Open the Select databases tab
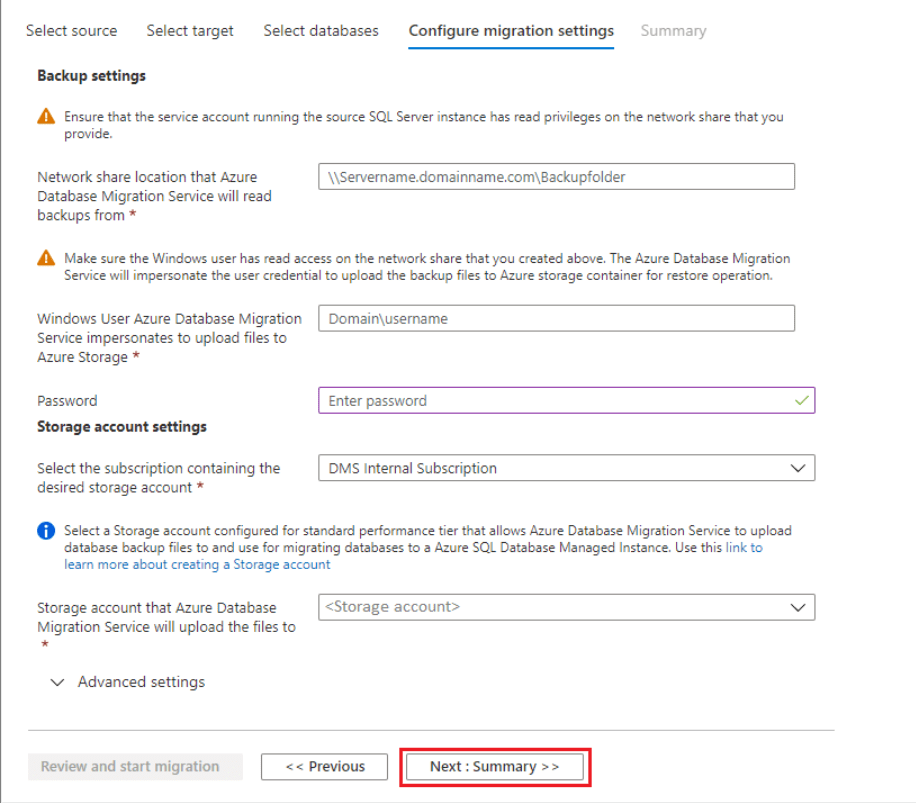 (x=321, y=31)
